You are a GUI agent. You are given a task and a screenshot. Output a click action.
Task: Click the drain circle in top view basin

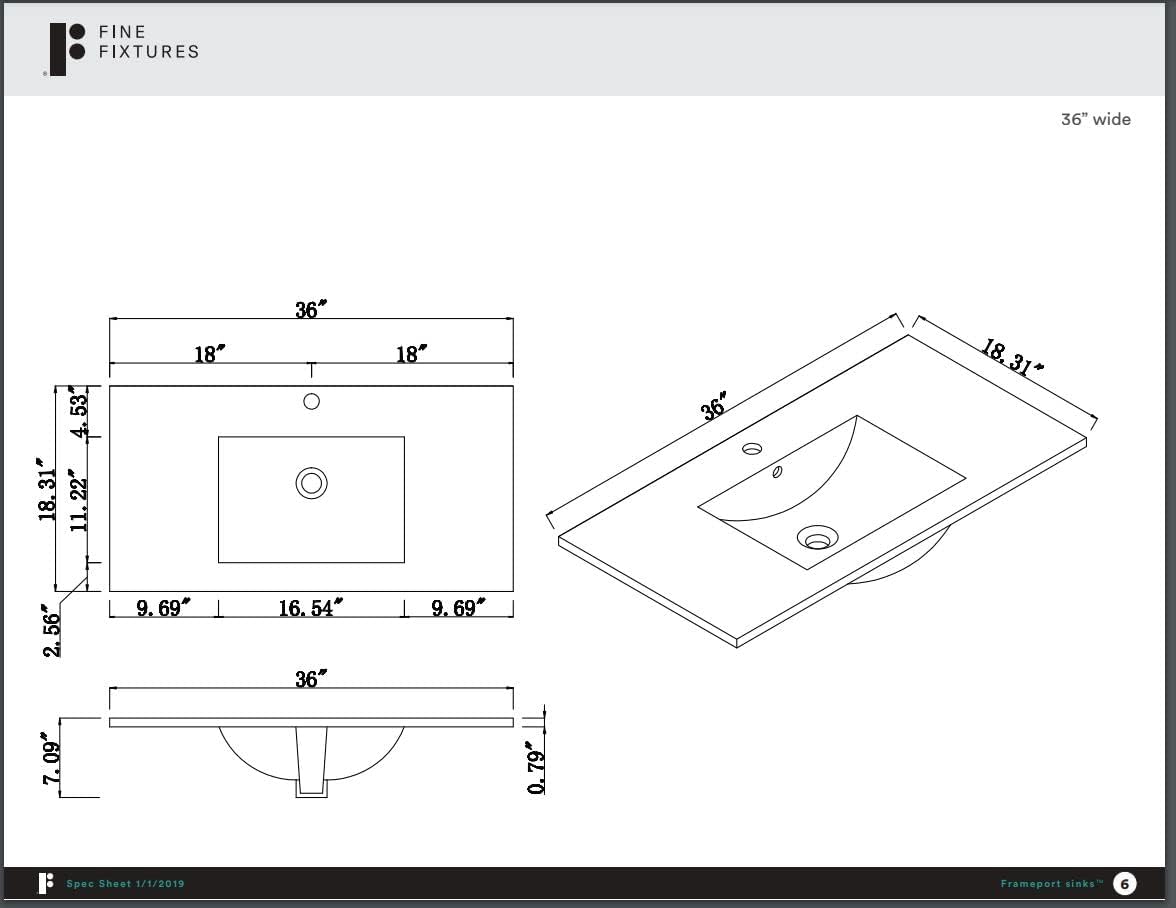click(311, 483)
